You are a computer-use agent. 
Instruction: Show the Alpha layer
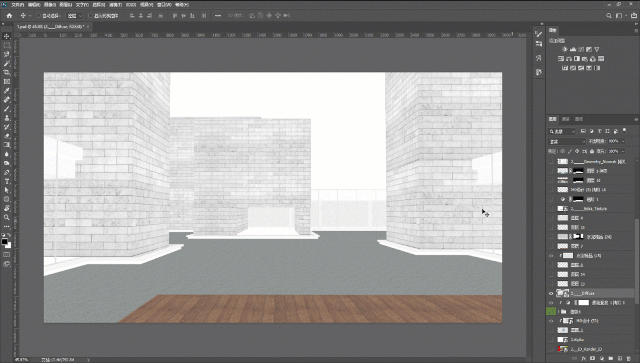tap(551, 340)
